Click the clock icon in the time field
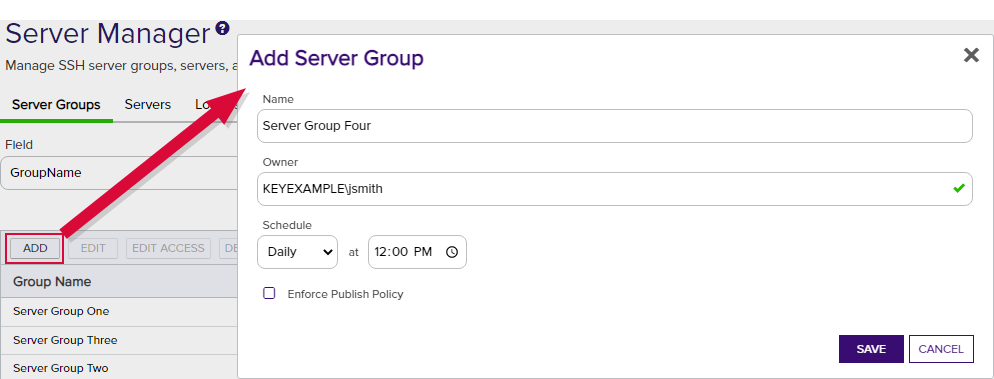994x379 pixels. coord(451,252)
